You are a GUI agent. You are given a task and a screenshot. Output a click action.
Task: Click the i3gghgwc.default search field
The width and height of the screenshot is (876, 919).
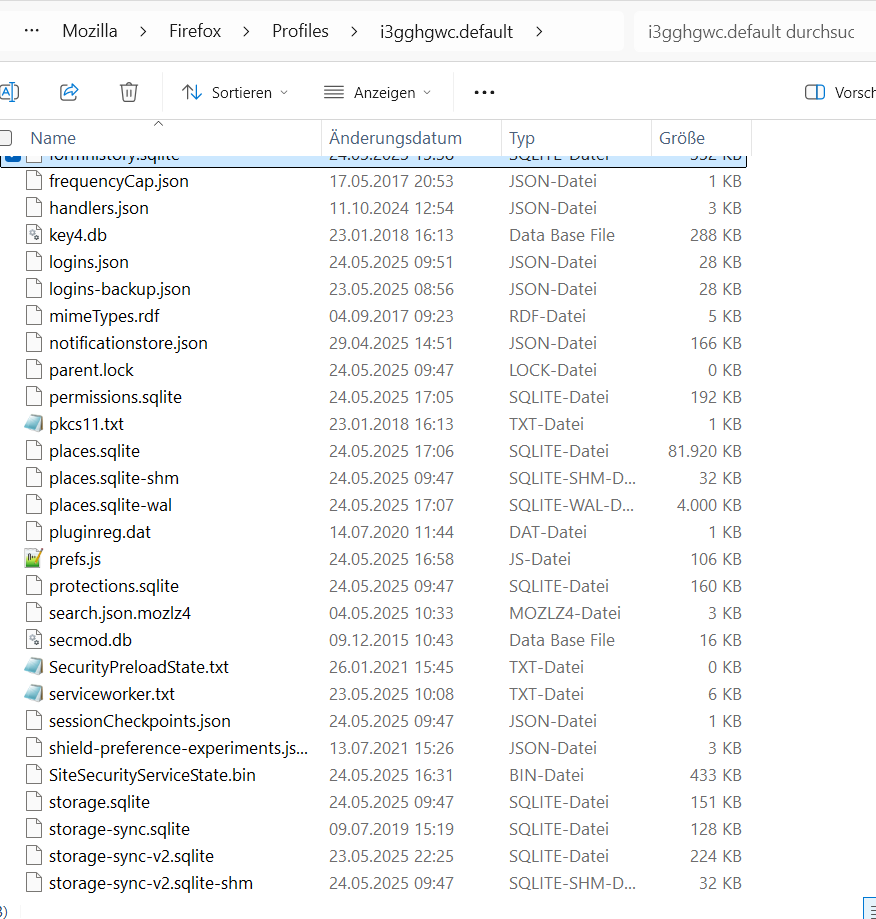coord(751,32)
